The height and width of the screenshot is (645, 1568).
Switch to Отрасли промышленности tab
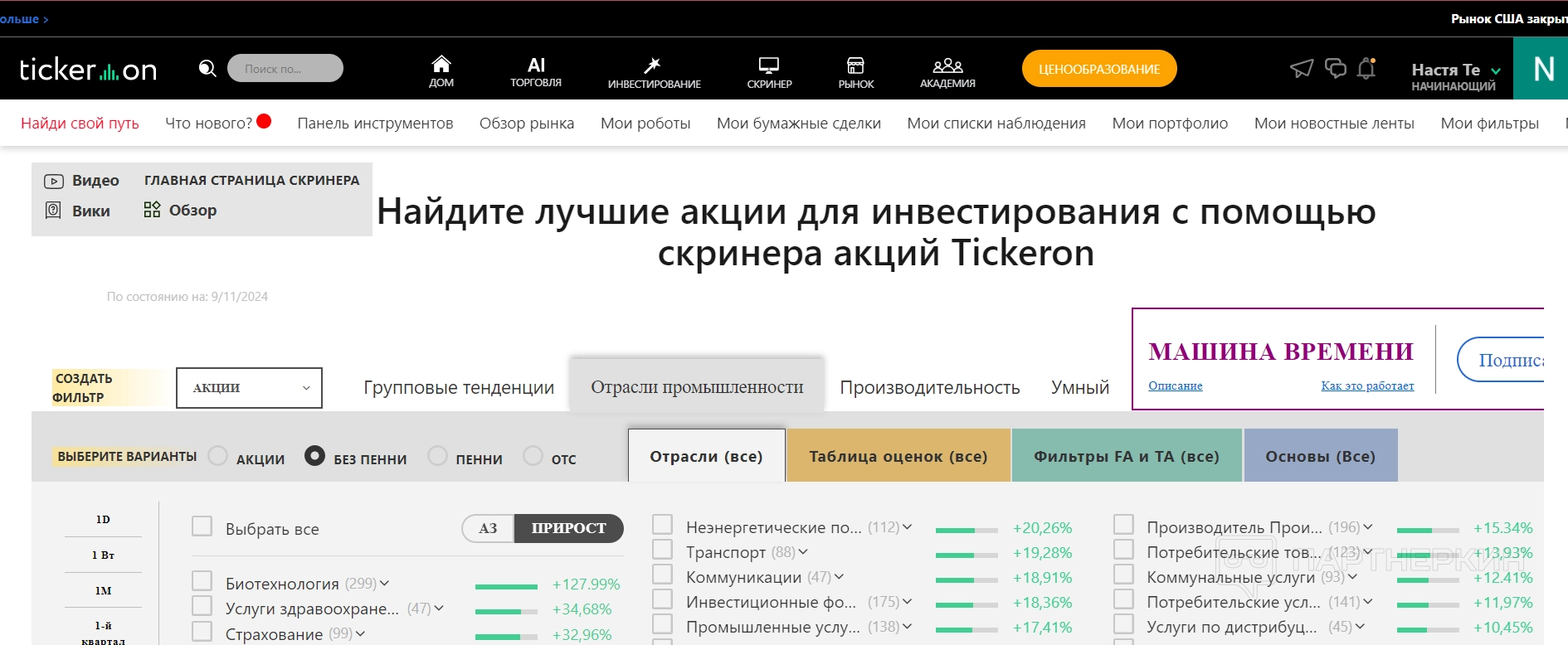pyautogui.click(x=697, y=387)
